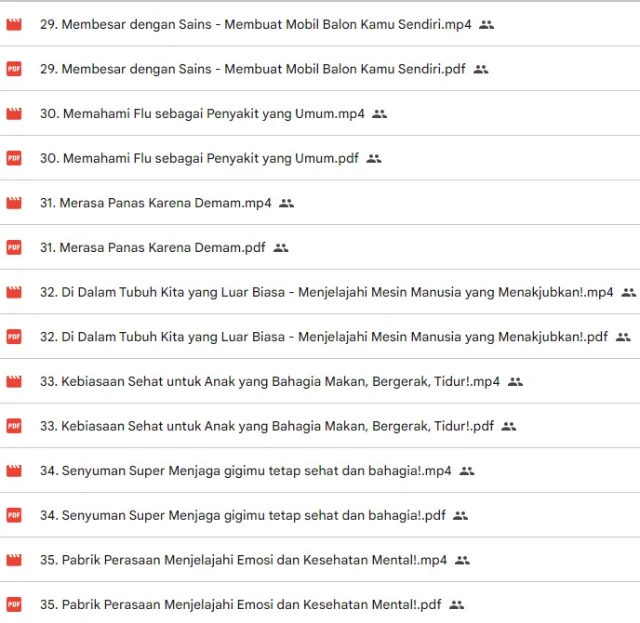Click the video icon for 29. Membesar dengan Sains mp4
Screen dimensions: 640x623
[x=14, y=24]
